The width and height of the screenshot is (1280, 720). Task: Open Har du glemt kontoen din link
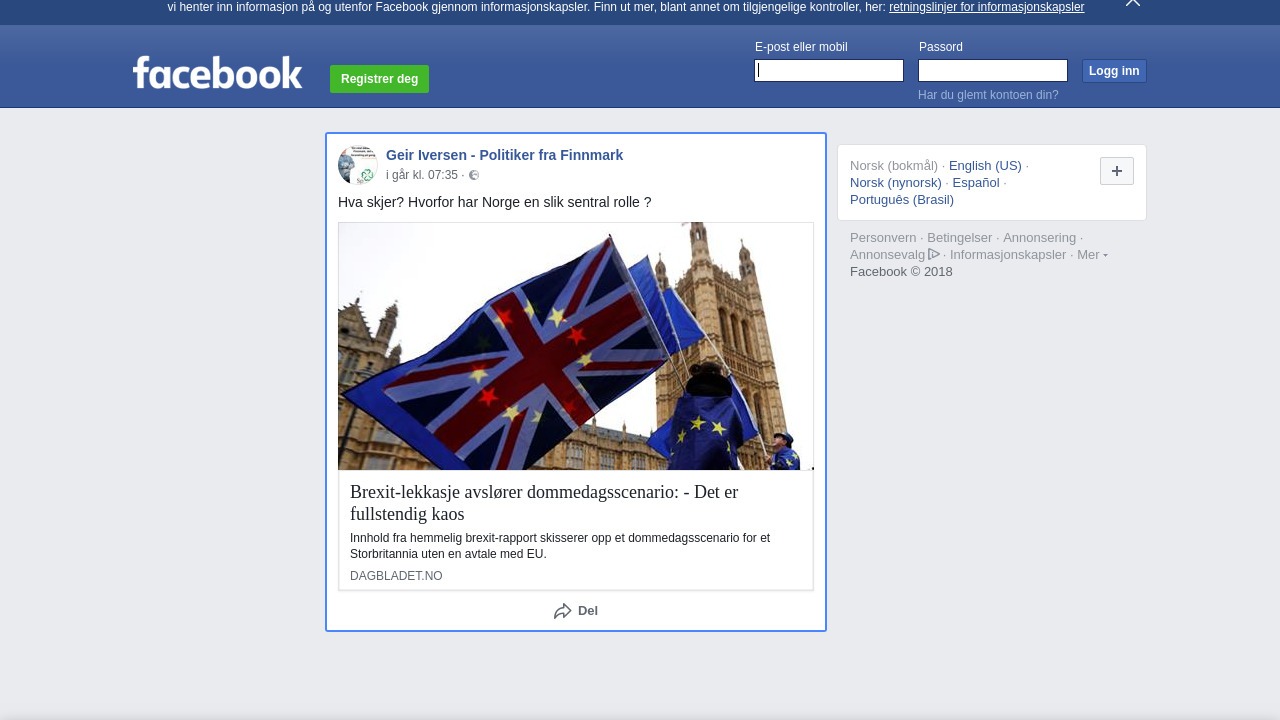click(x=988, y=95)
